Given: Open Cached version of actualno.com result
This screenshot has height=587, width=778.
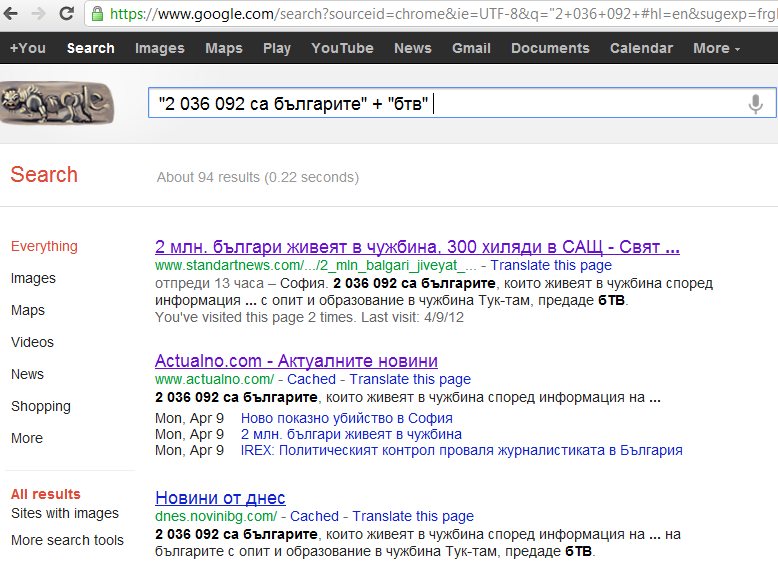Looking at the screenshot, I should pos(314,379).
